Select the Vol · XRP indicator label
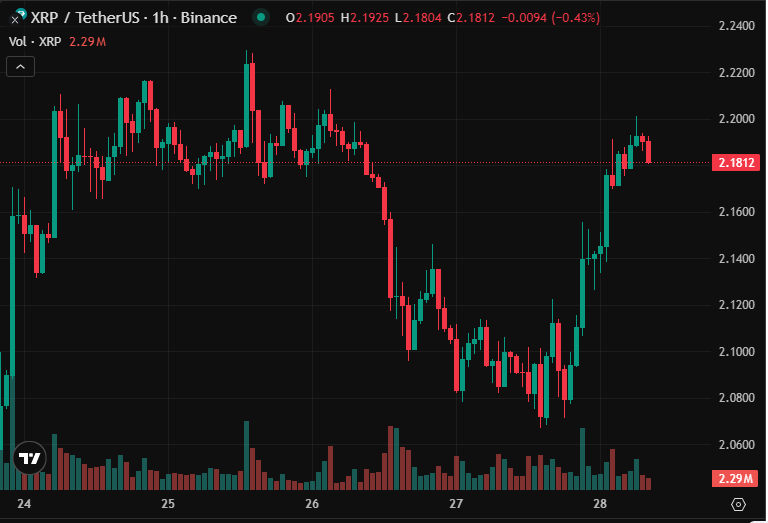The height and width of the screenshot is (523, 768). click(x=35, y=42)
